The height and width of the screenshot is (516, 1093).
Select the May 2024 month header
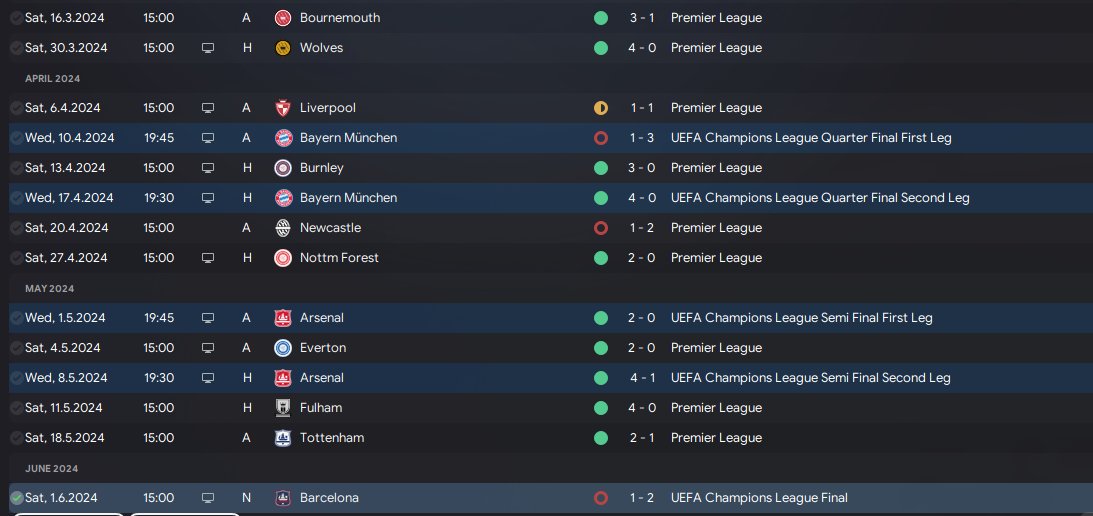coord(50,289)
